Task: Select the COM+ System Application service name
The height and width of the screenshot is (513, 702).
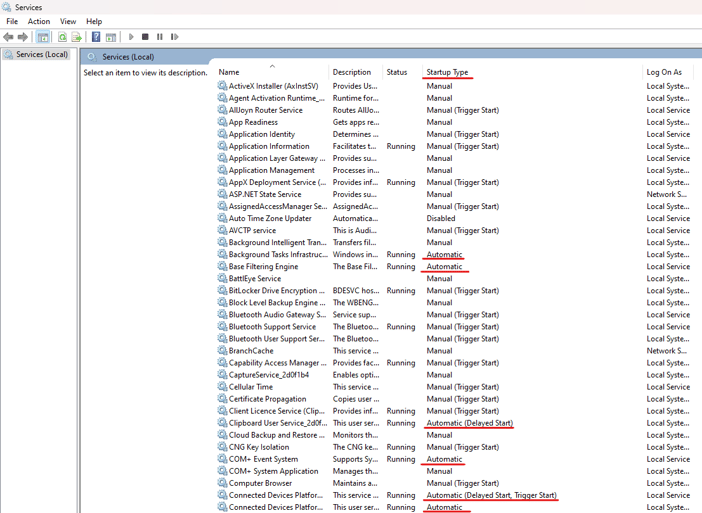Action: point(274,471)
